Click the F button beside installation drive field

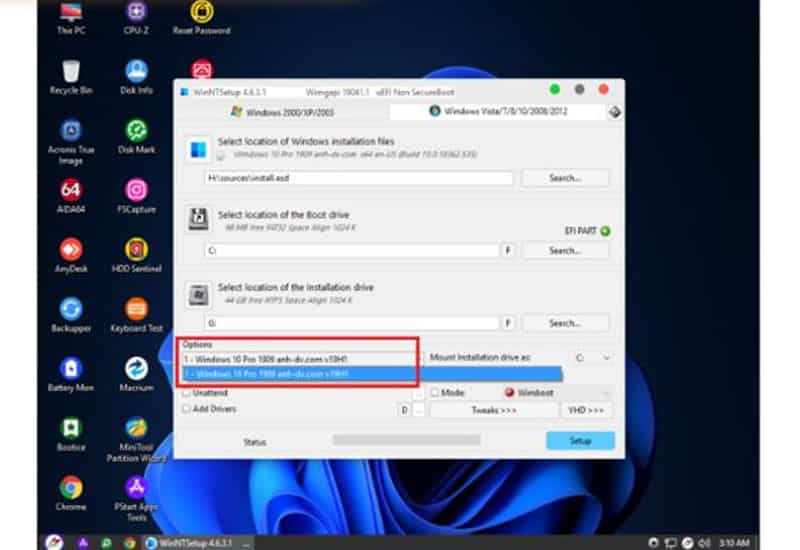click(x=508, y=323)
